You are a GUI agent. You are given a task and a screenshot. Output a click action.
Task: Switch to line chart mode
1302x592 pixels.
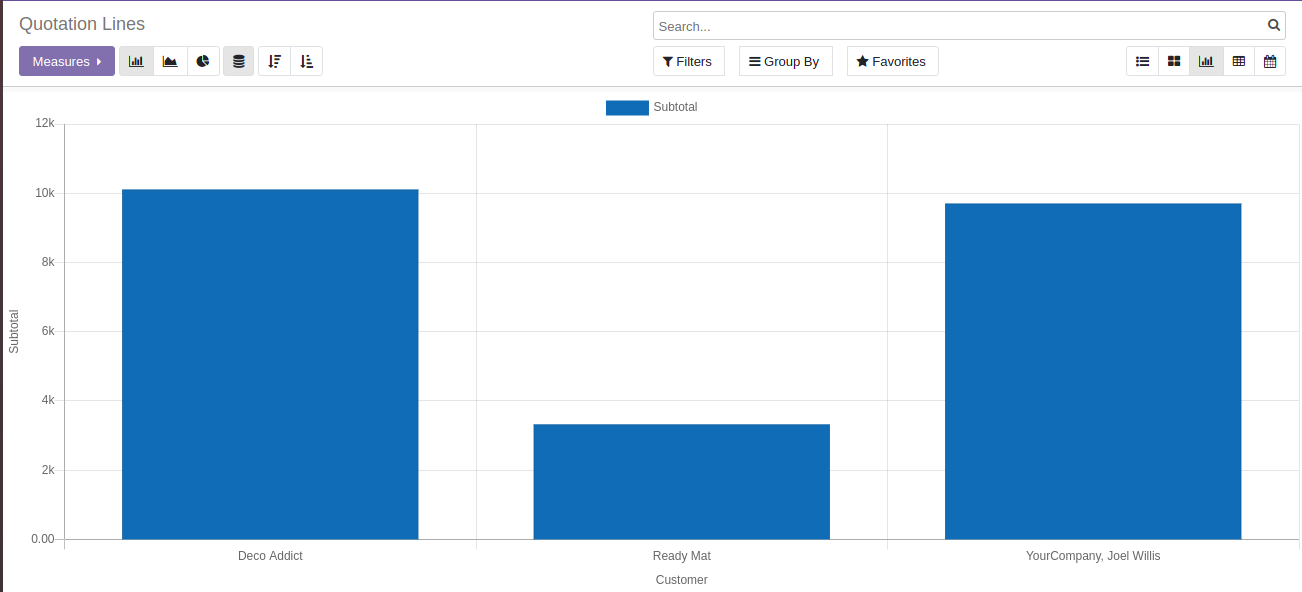tap(170, 61)
